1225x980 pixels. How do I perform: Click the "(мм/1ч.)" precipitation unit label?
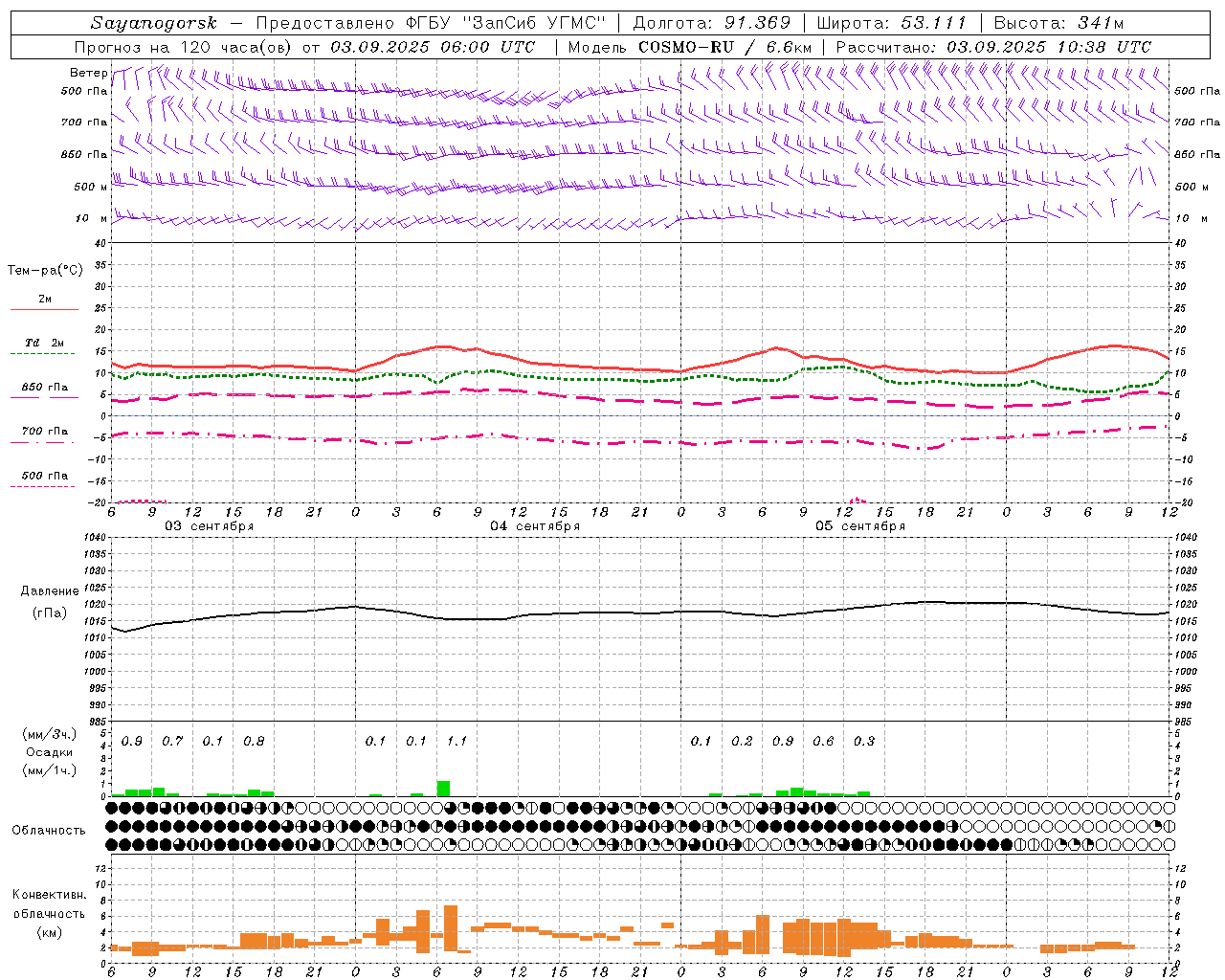[50, 770]
